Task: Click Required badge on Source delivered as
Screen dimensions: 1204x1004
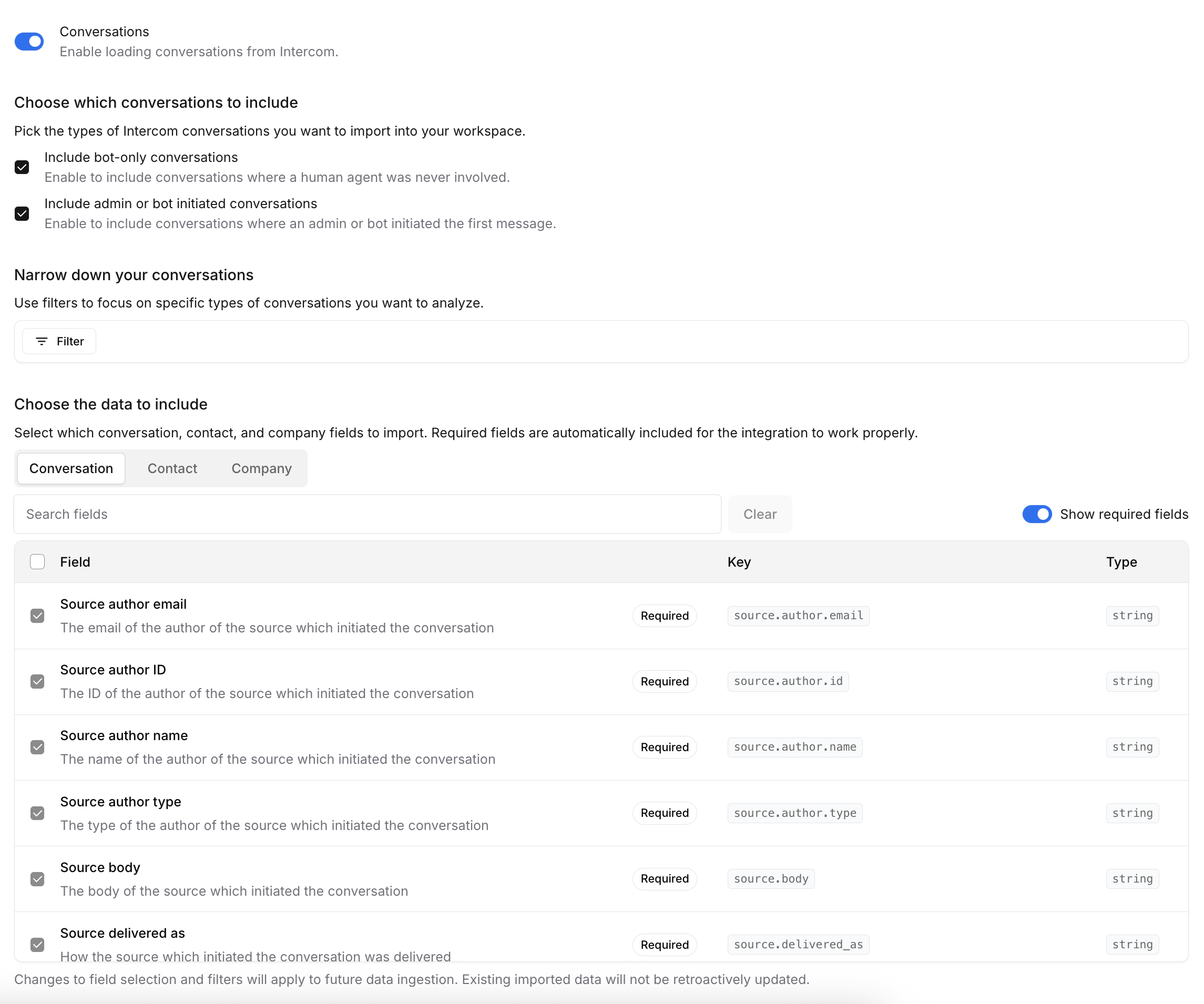Action: (665, 945)
